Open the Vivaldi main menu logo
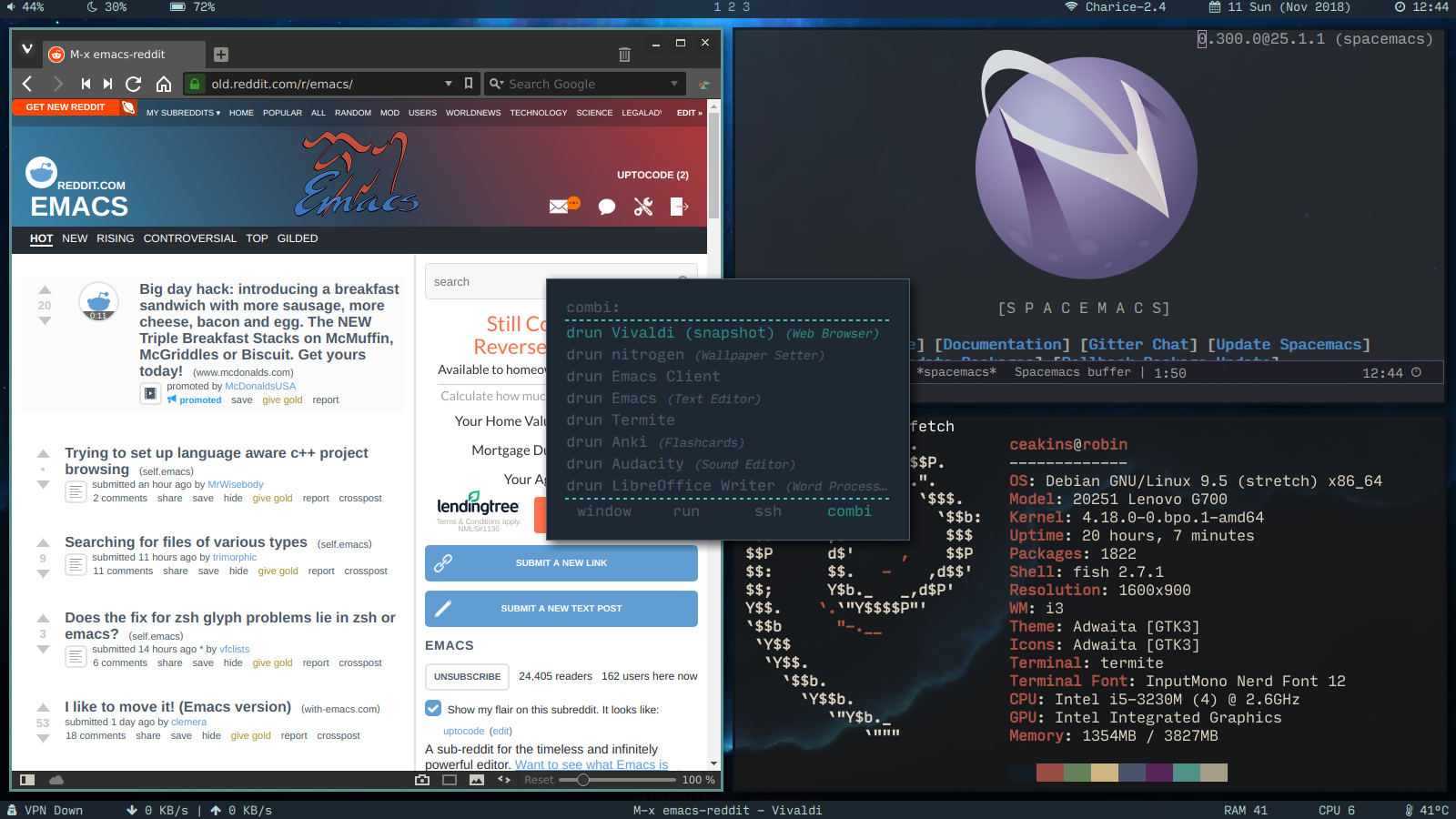This screenshot has height=819, width=1456. click(27, 49)
